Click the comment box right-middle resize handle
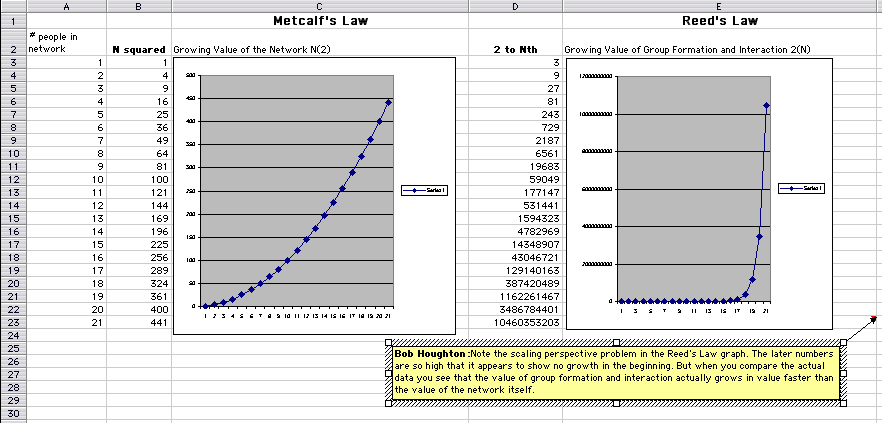The height and width of the screenshot is (423, 882). click(844, 372)
